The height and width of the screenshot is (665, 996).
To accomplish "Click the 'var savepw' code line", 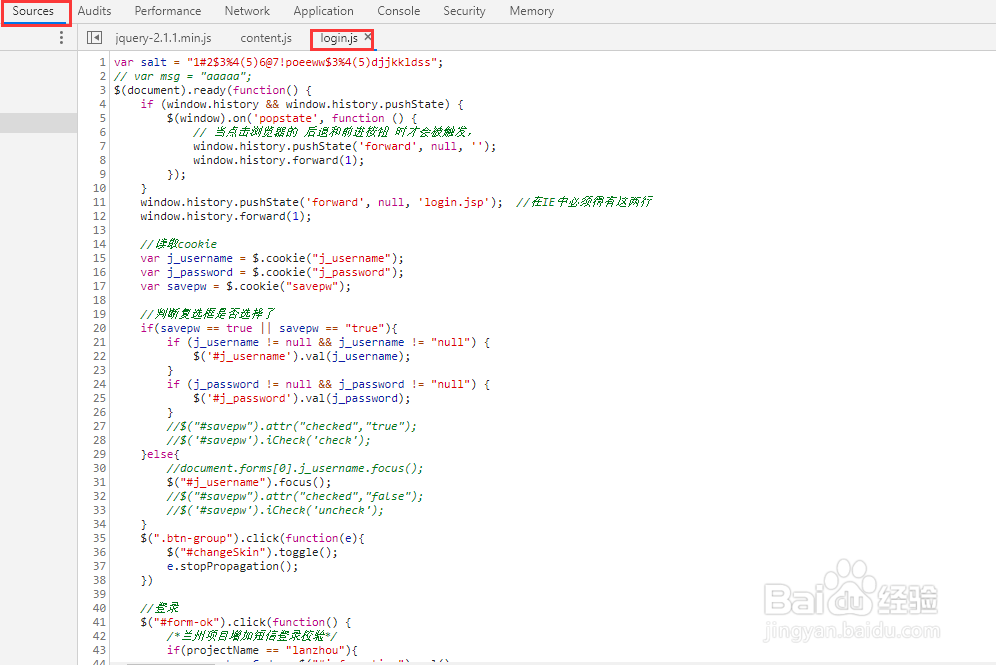I will point(245,286).
